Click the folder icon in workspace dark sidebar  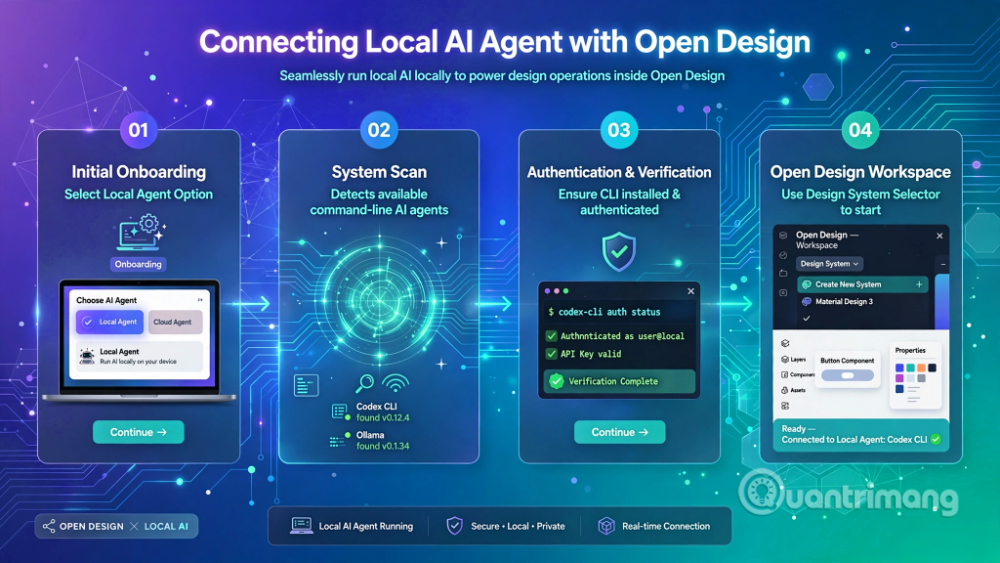[783, 273]
